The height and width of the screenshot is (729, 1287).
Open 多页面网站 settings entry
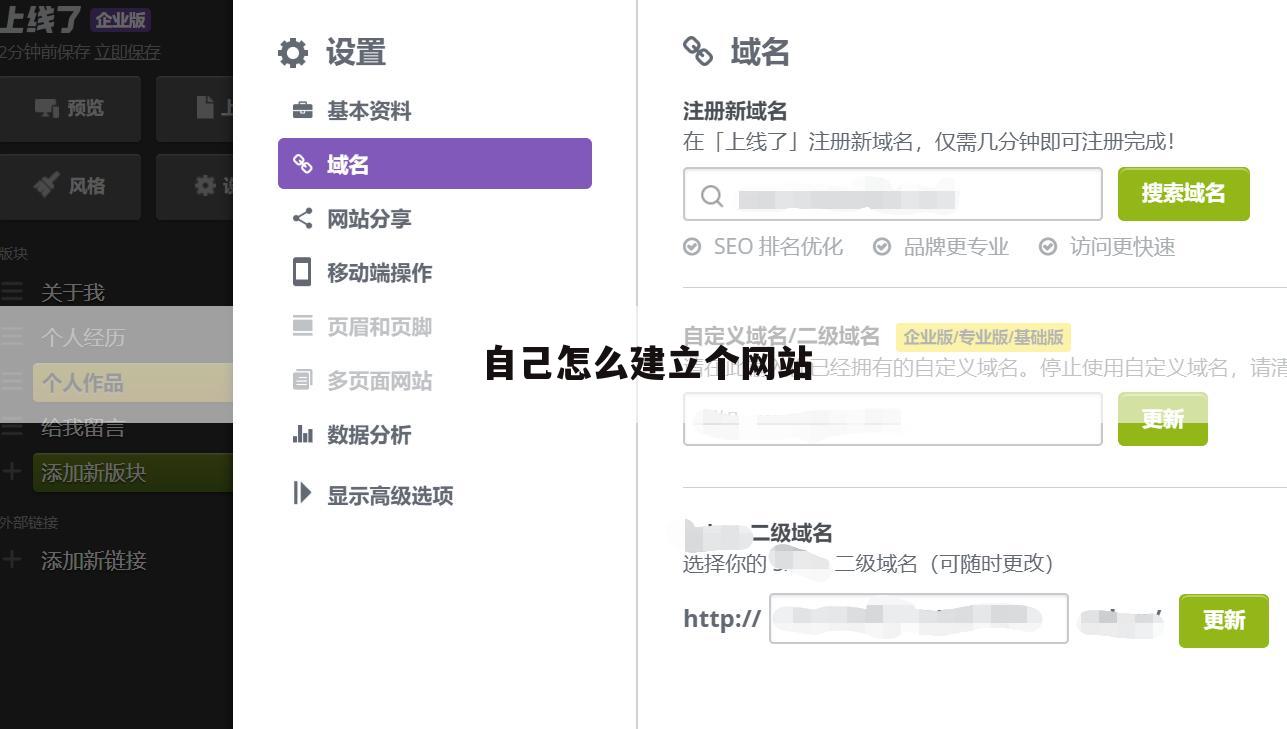pos(381,380)
